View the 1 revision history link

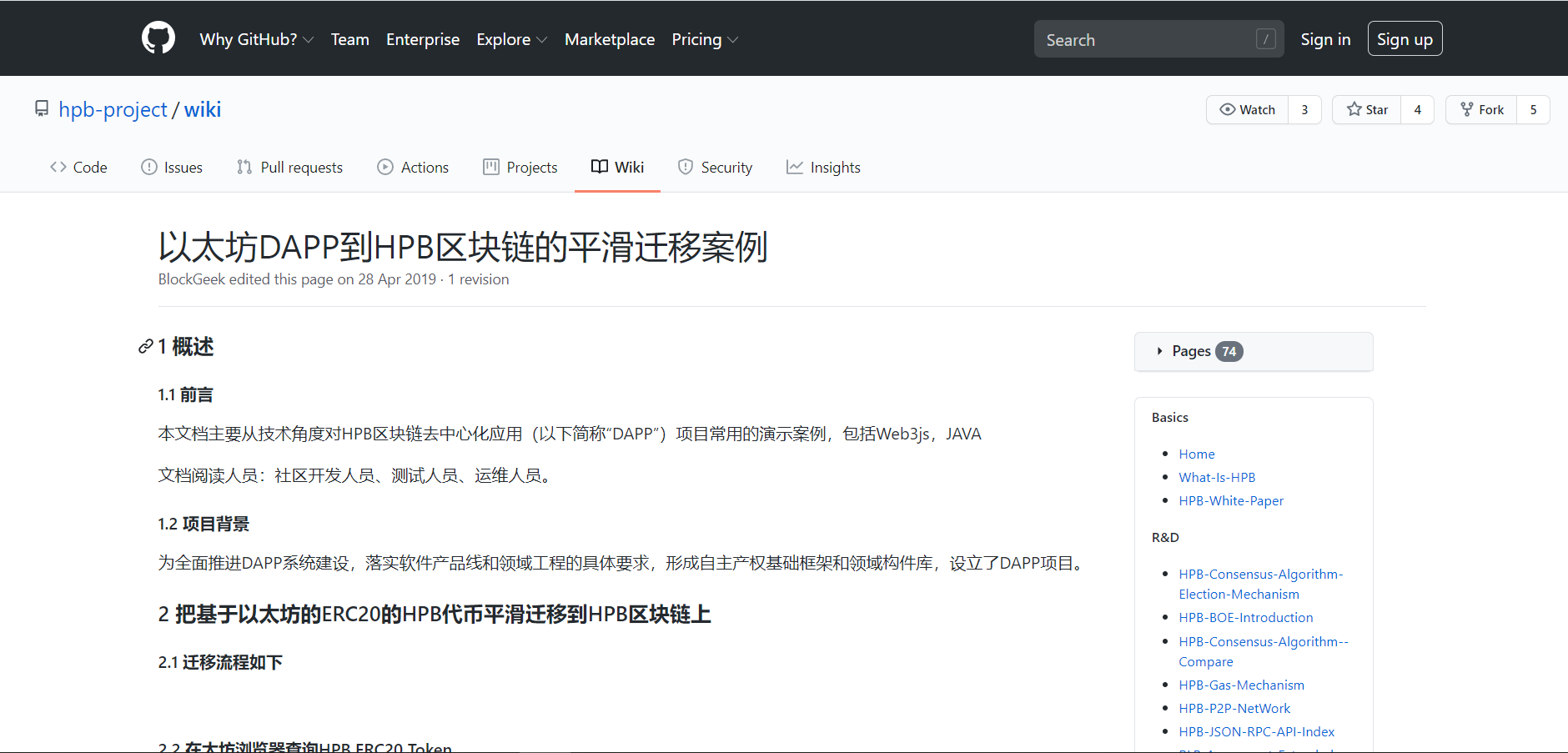[x=478, y=279]
